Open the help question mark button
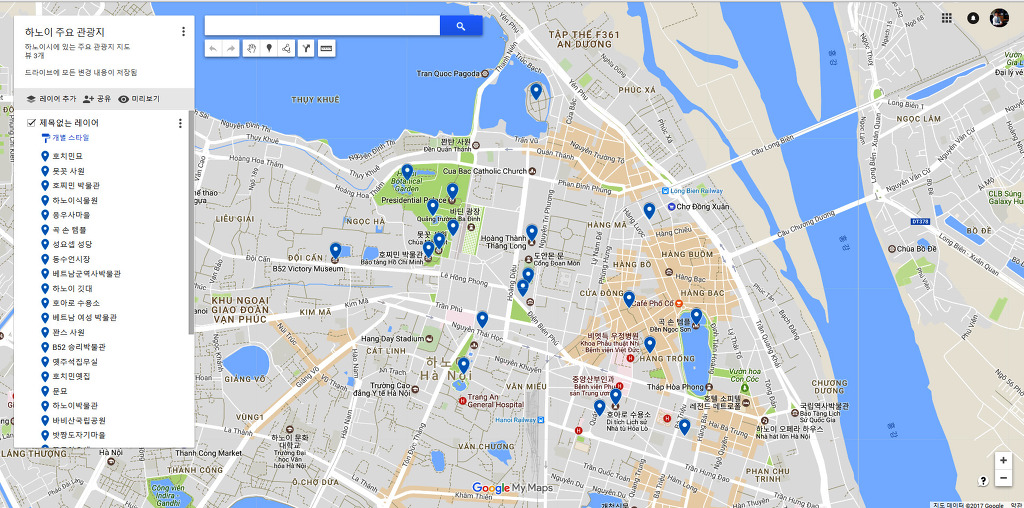 pyautogui.click(x=983, y=481)
